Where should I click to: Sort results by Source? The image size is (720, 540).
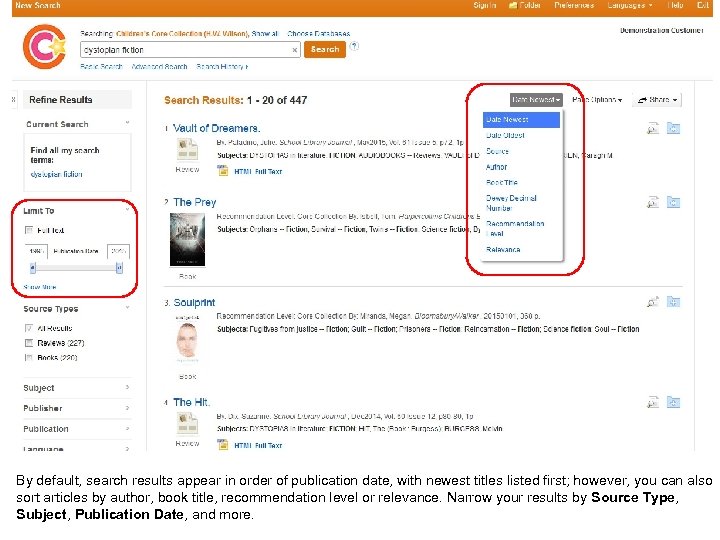[x=497, y=151]
